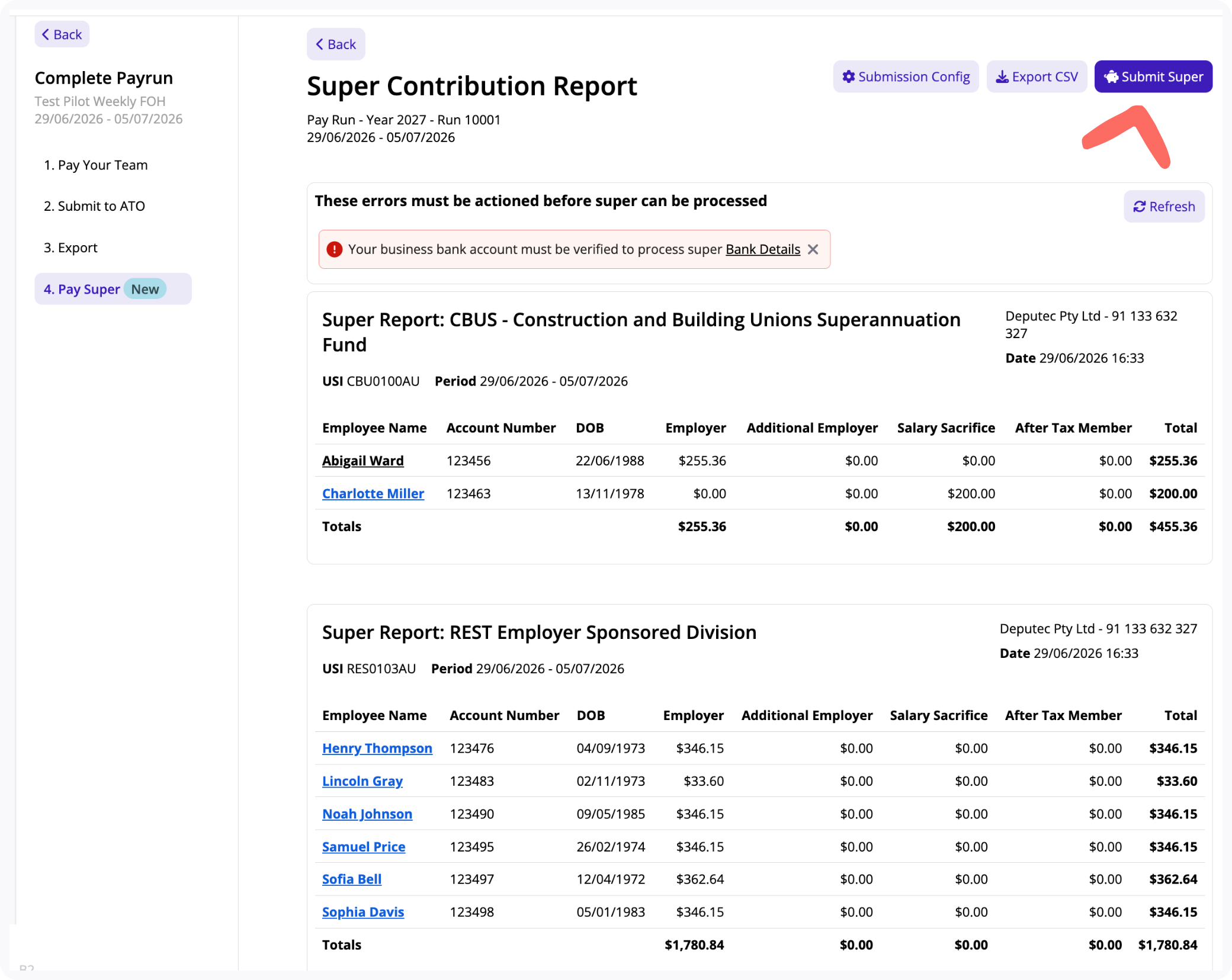The width and height of the screenshot is (1232, 980).
Task: Click Charlotte Miller's salary sacrifice $200.00
Action: click(971, 493)
